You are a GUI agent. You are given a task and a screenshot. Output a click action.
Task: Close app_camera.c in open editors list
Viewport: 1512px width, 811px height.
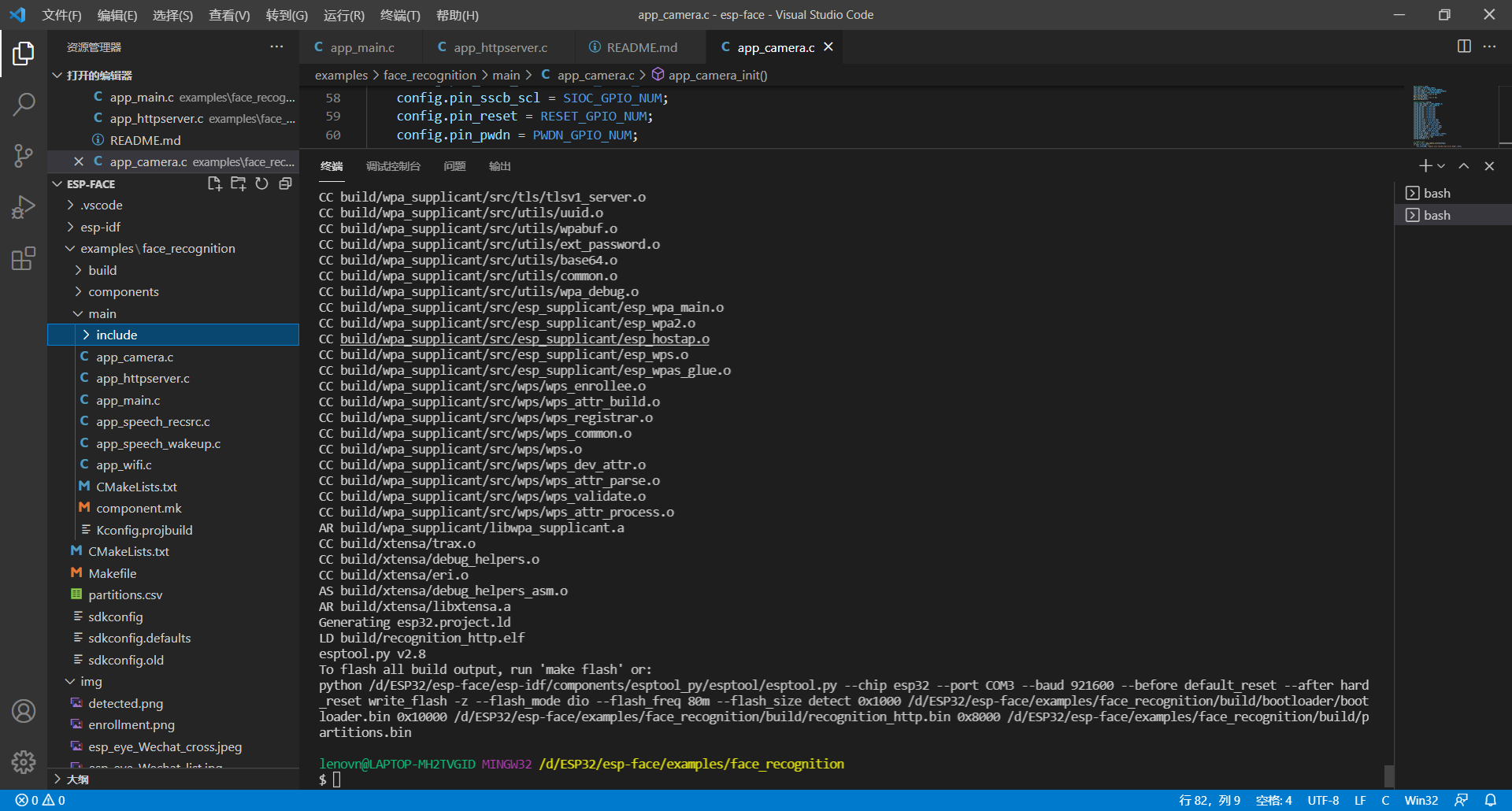coord(78,161)
